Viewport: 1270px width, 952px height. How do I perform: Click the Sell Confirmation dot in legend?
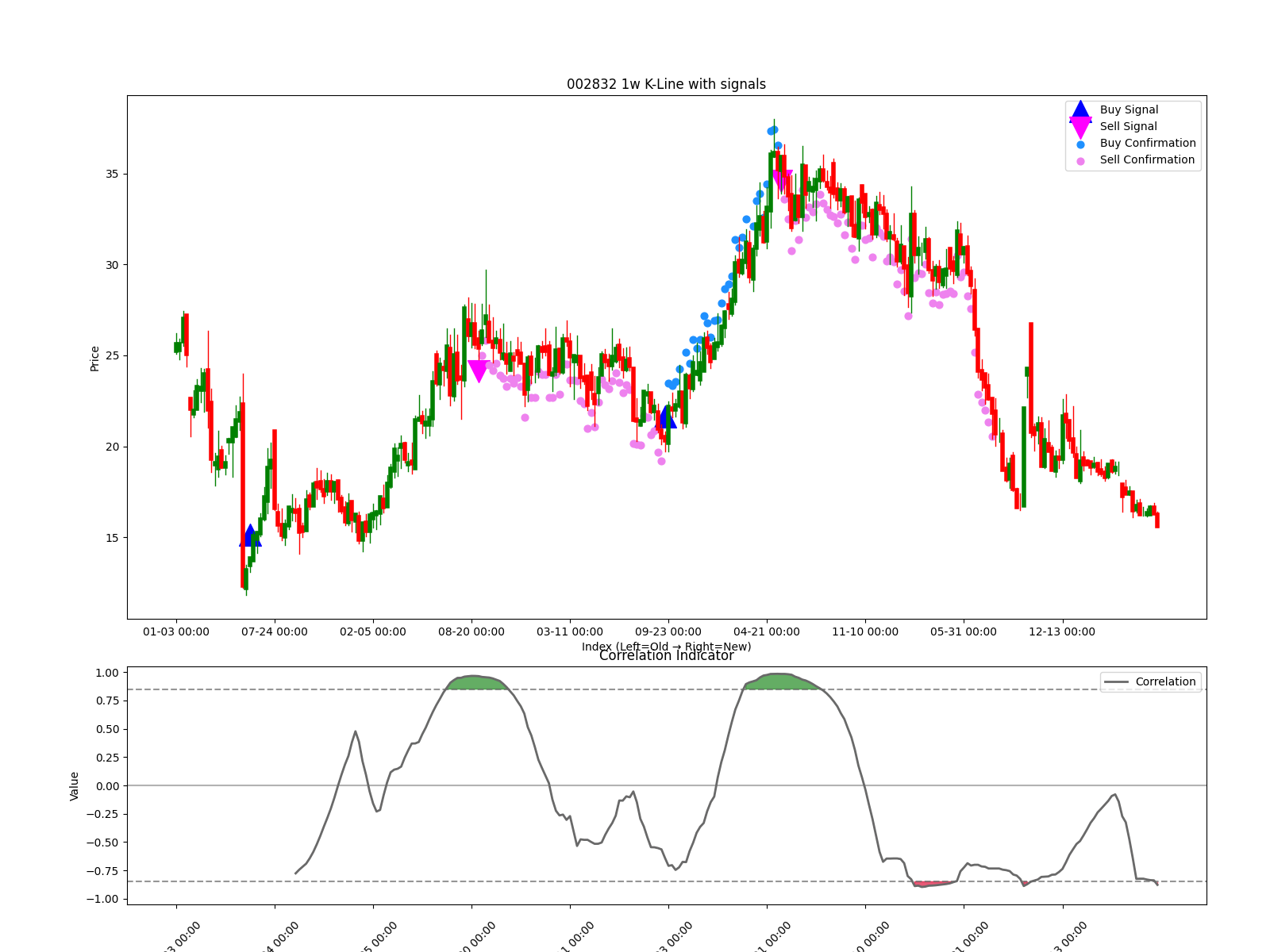[1080, 161]
